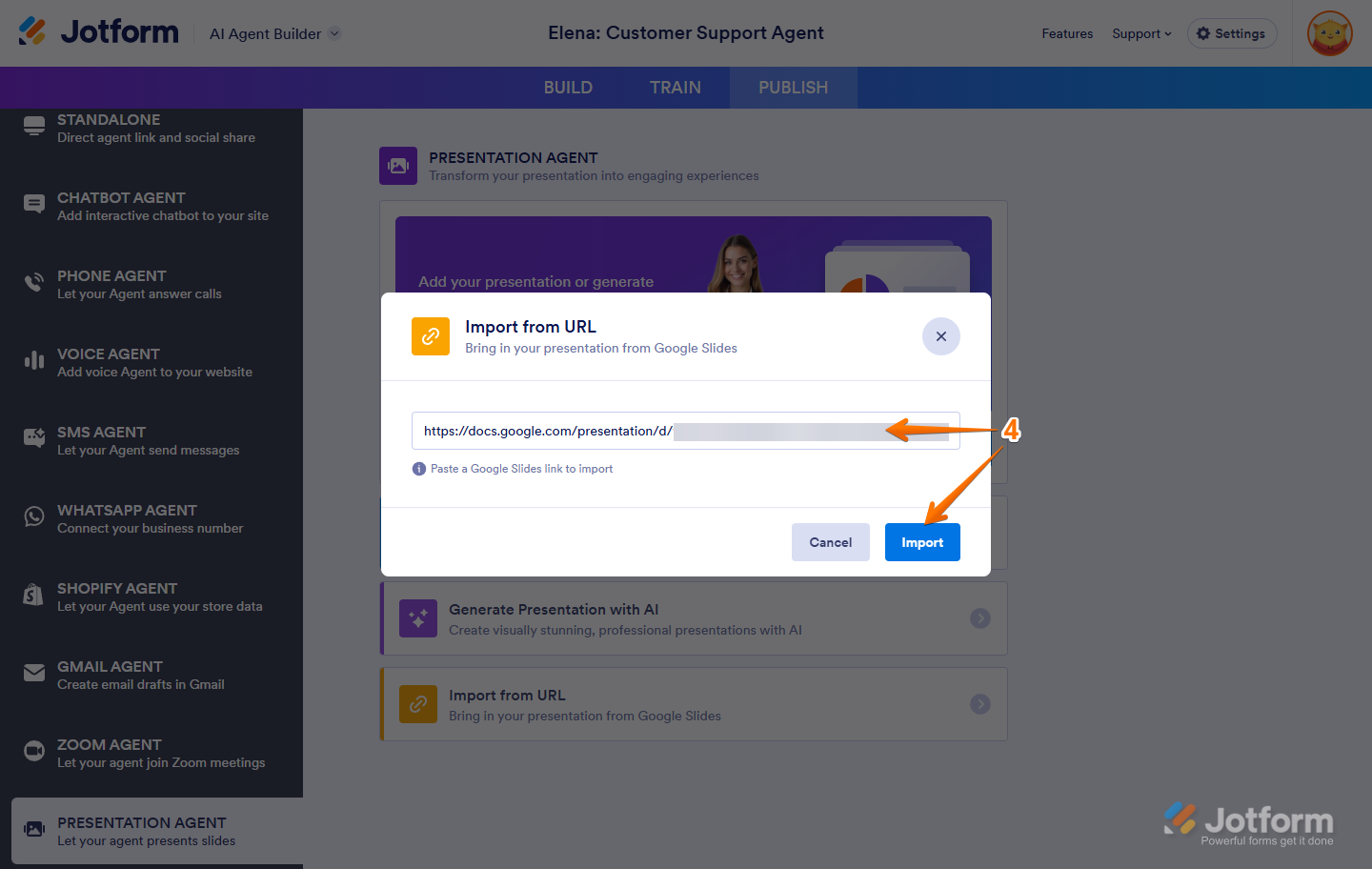
Task: Select the Zoom Agent camera icon
Action: [x=34, y=752]
